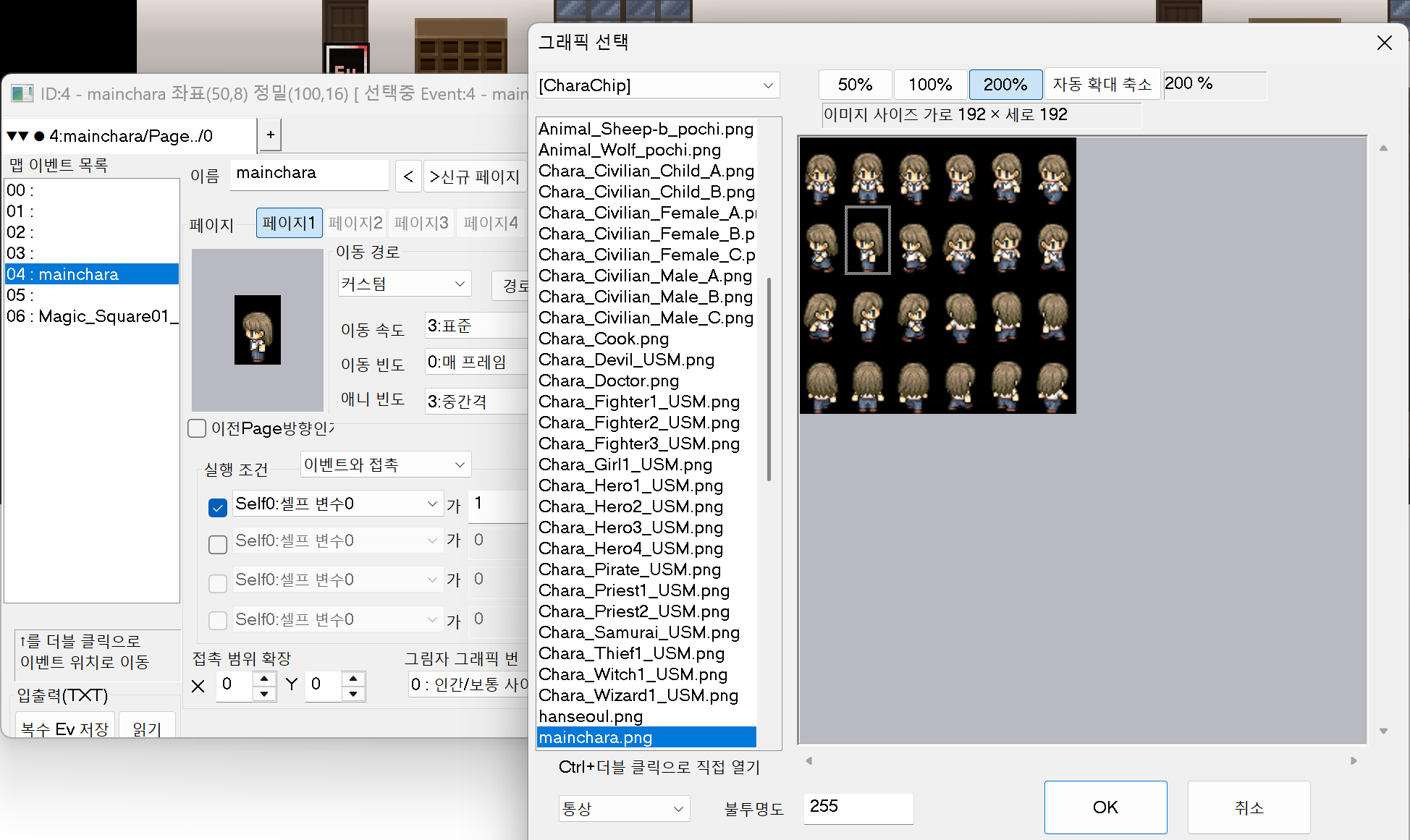Open the 이벤트와 접촉 trigger condition dropdown
The height and width of the screenshot is (840, 1410).
coord(385,464)
